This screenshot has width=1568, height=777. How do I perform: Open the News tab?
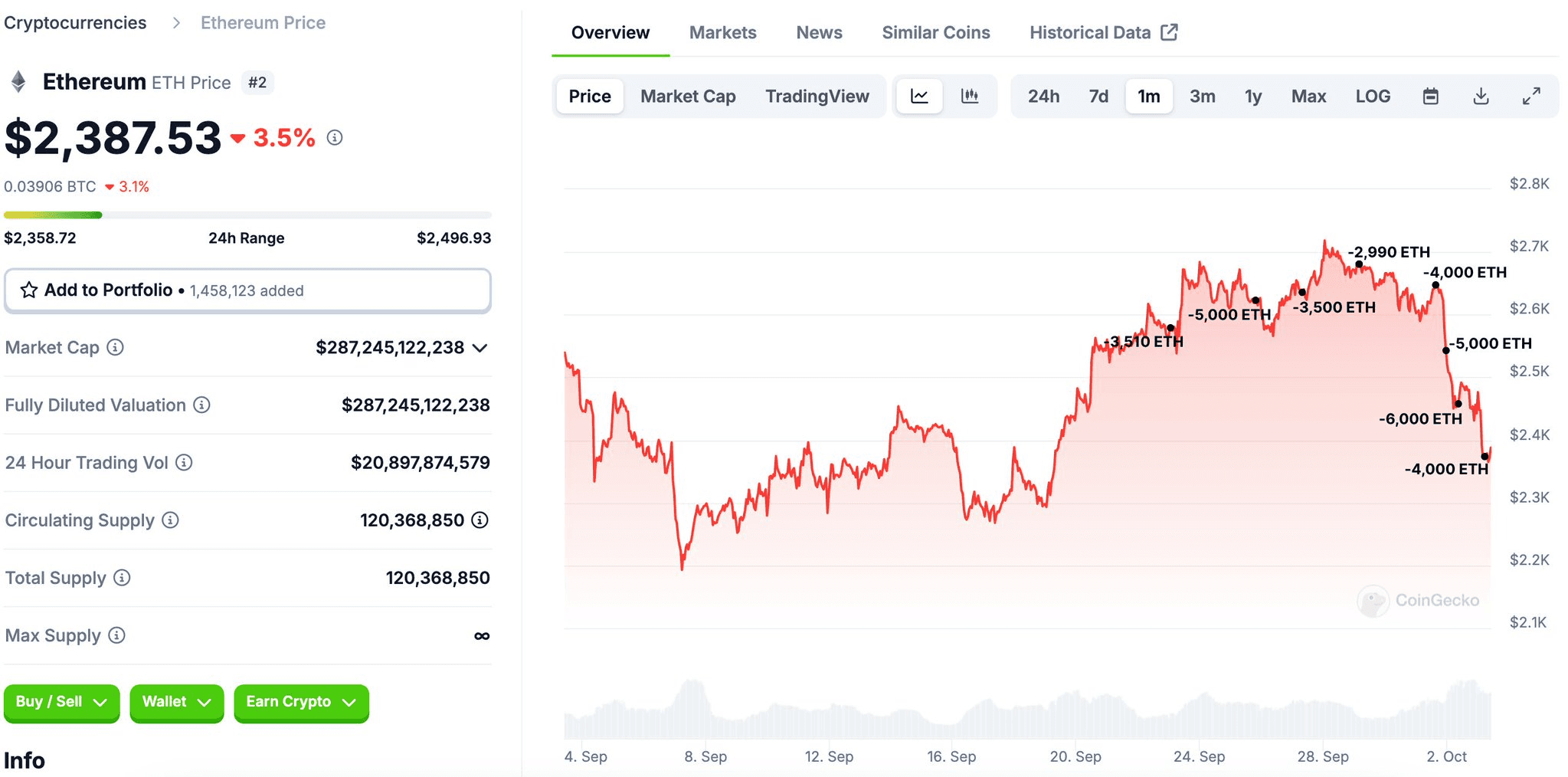click(819, 32)
